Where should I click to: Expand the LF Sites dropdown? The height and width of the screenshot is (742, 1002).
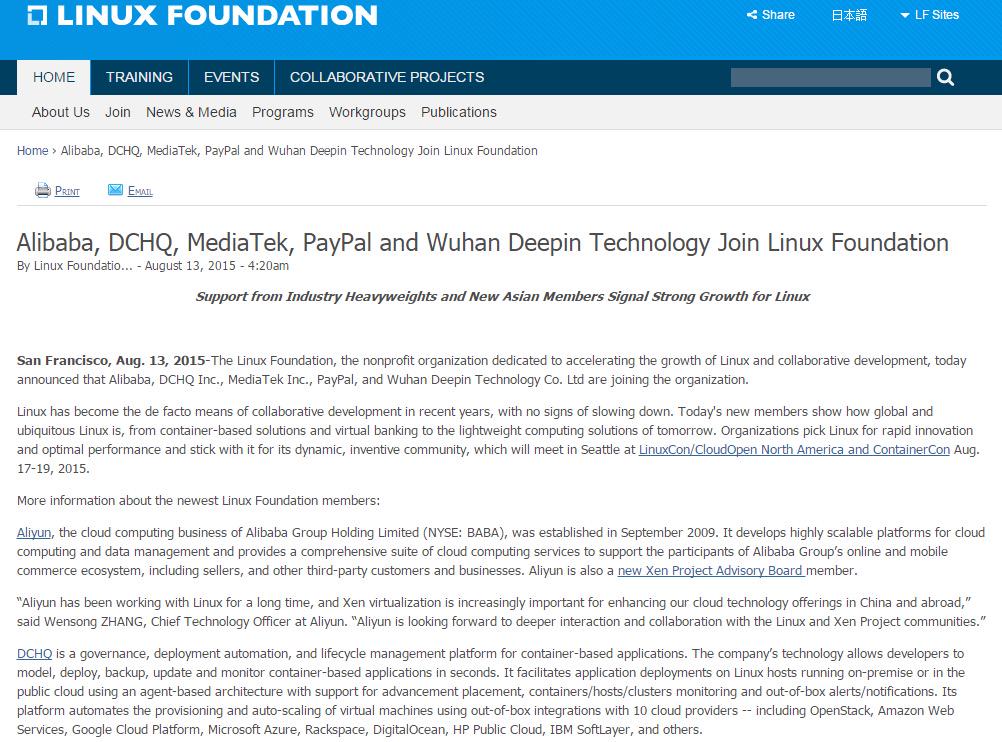(929, 15)
